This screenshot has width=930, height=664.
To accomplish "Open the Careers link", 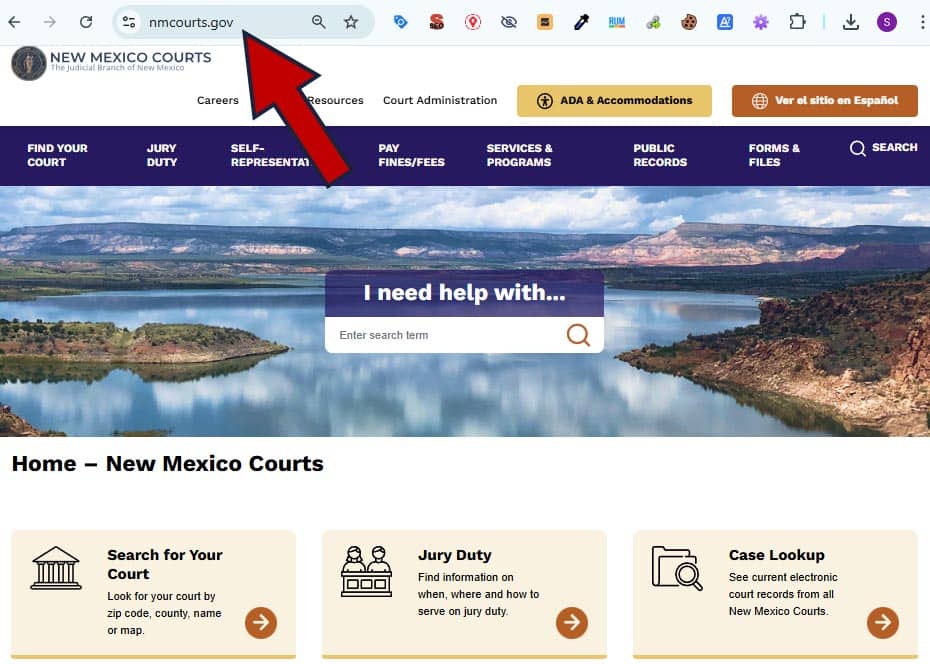I will (217, 100).
